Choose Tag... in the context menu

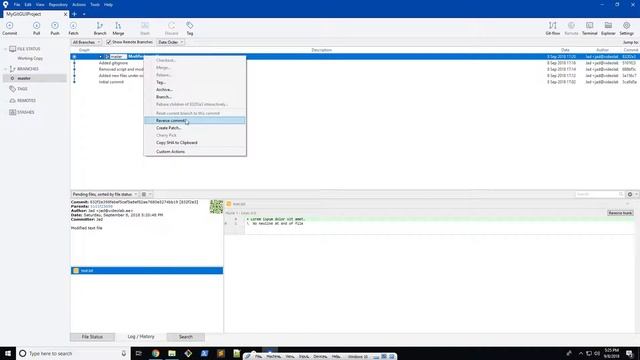[195, 82]
